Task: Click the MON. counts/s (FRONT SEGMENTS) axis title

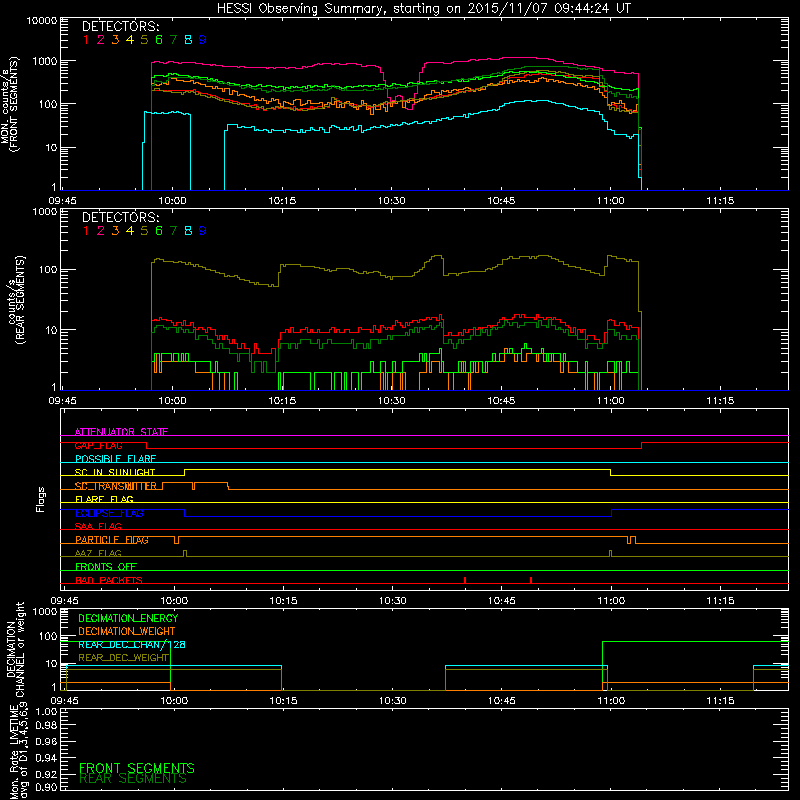Action: [x=9, y=105]
